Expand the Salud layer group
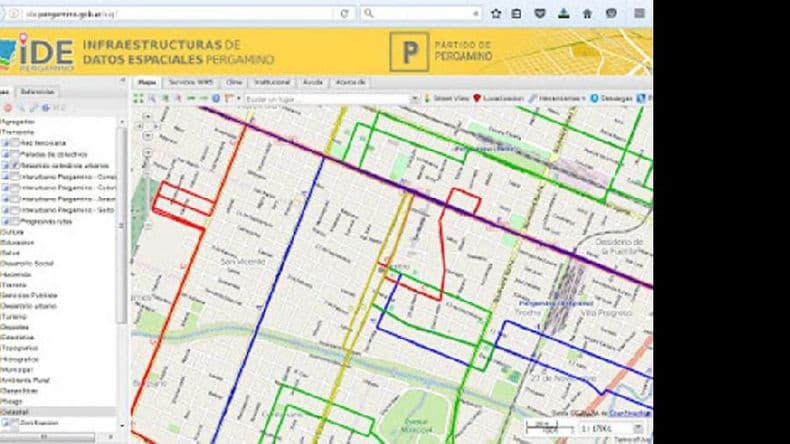This screenshot has width=790, height=444. (10, 253)
